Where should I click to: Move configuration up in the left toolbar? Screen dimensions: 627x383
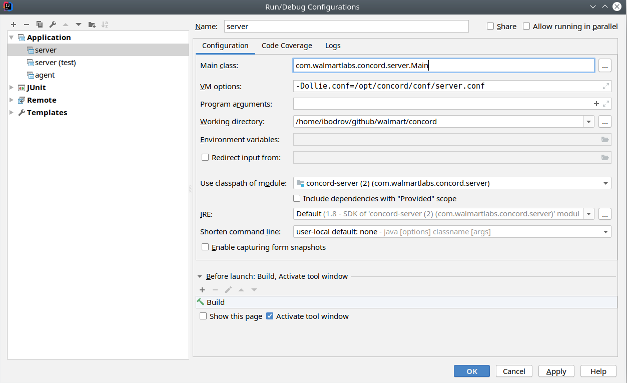[x=66, y=25]
